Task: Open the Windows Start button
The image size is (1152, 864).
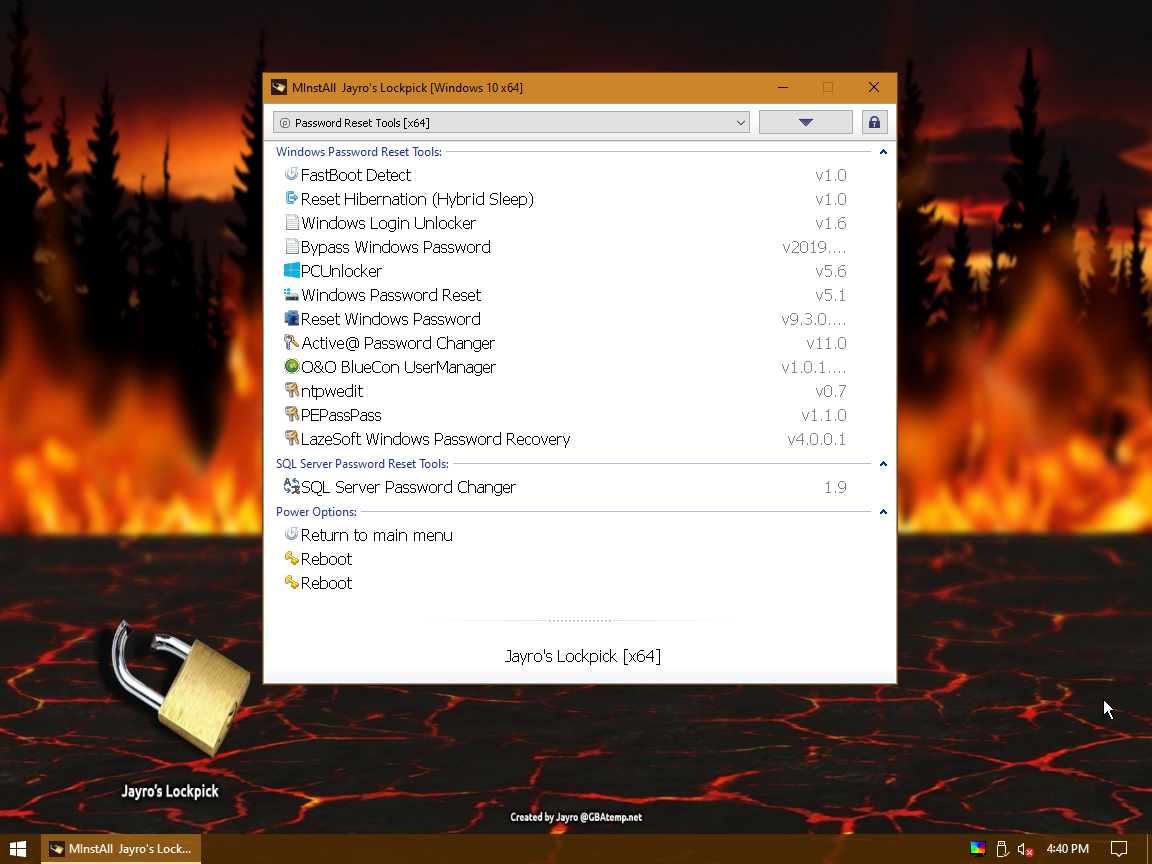Action: point(18,849)
